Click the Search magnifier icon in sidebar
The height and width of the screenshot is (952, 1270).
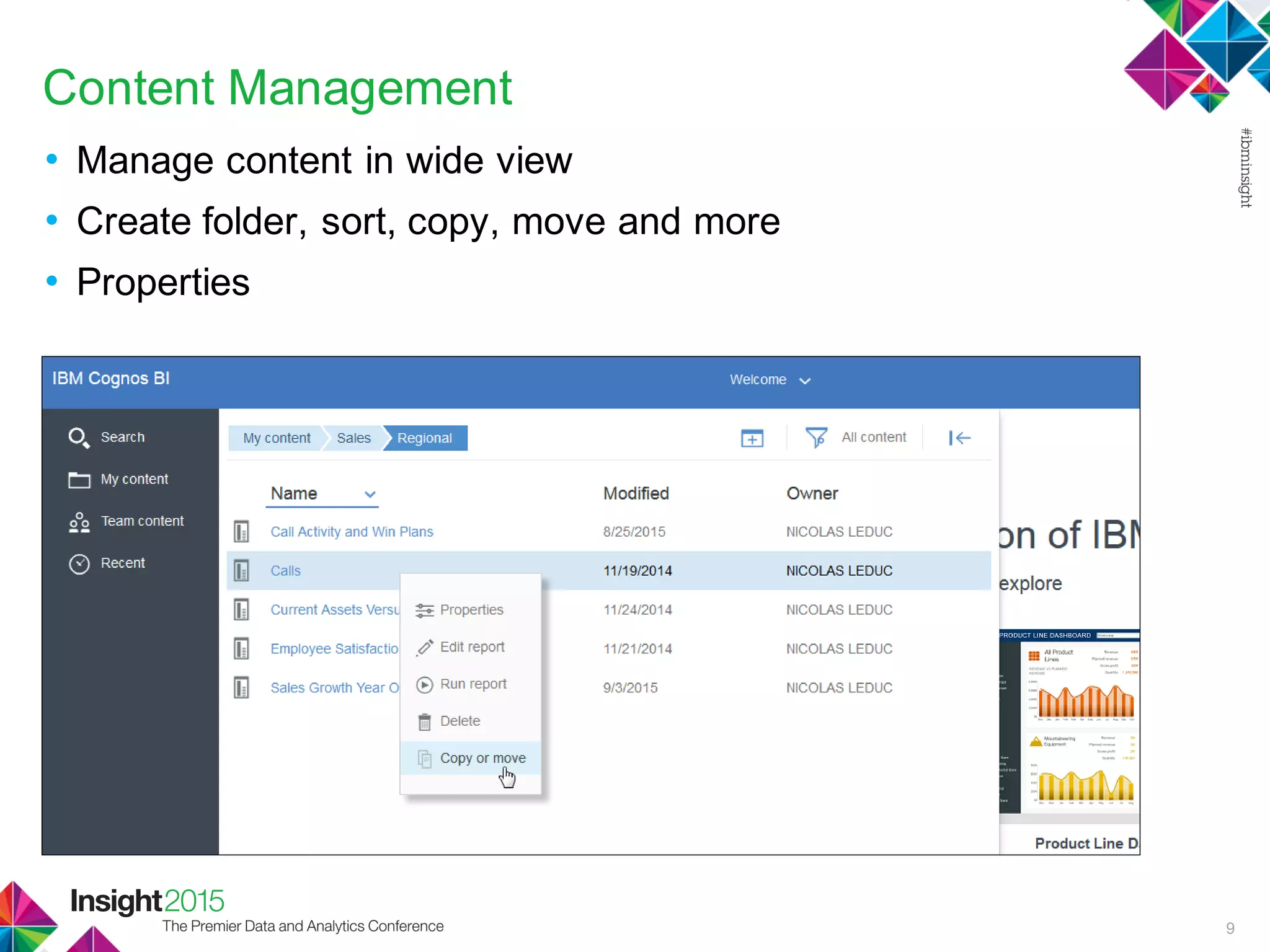pos(79,438)
